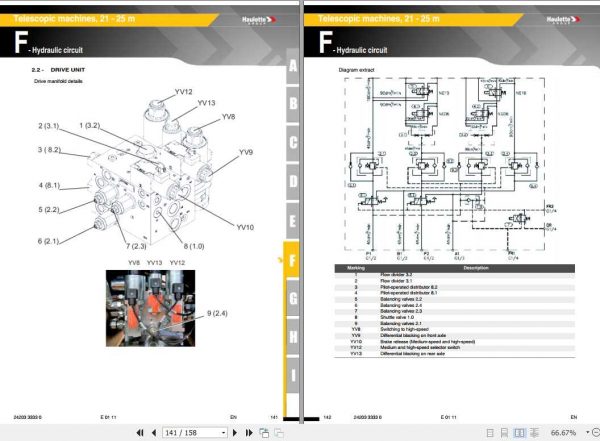The width and height of the screenshot is (600, 441).
Task: Click the '9 (2.4)' photo callout
Action: pos(217,313)
